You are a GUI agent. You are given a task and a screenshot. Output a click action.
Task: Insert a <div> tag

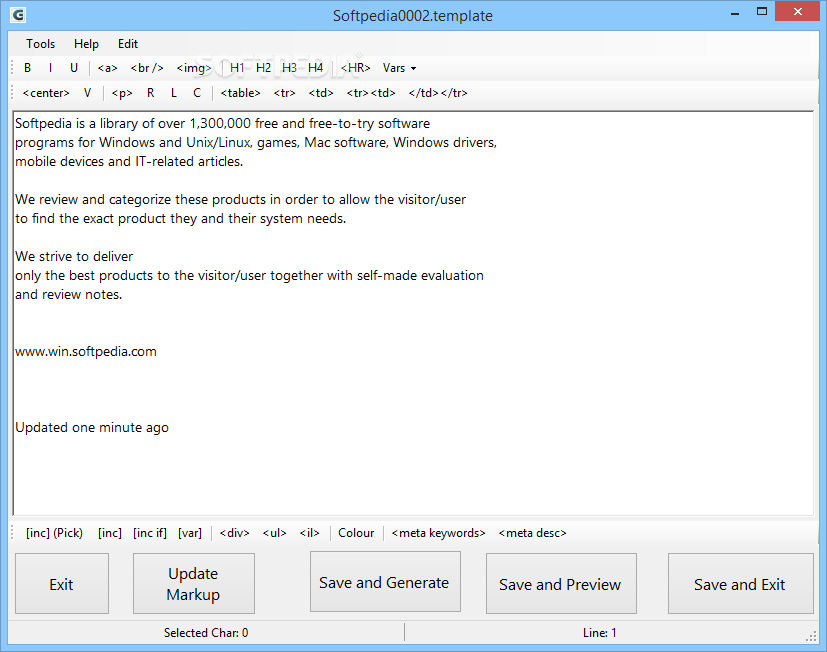tap(235, 533)
